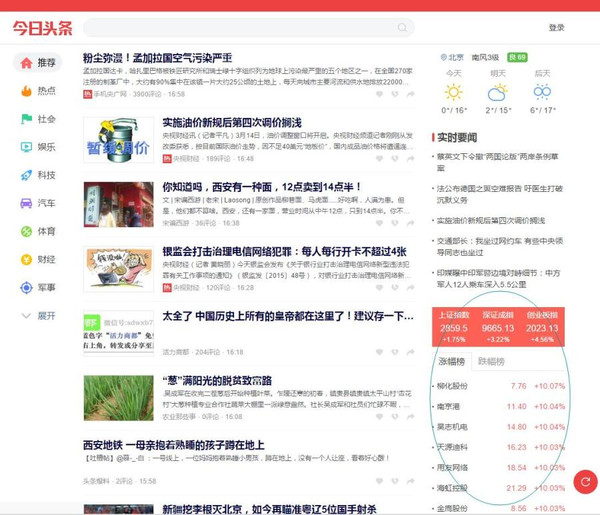Viewport: 600px width, 515px height.
Task: Open 科技 rocket icon in sidebar
Action: [x=26, y=175]
